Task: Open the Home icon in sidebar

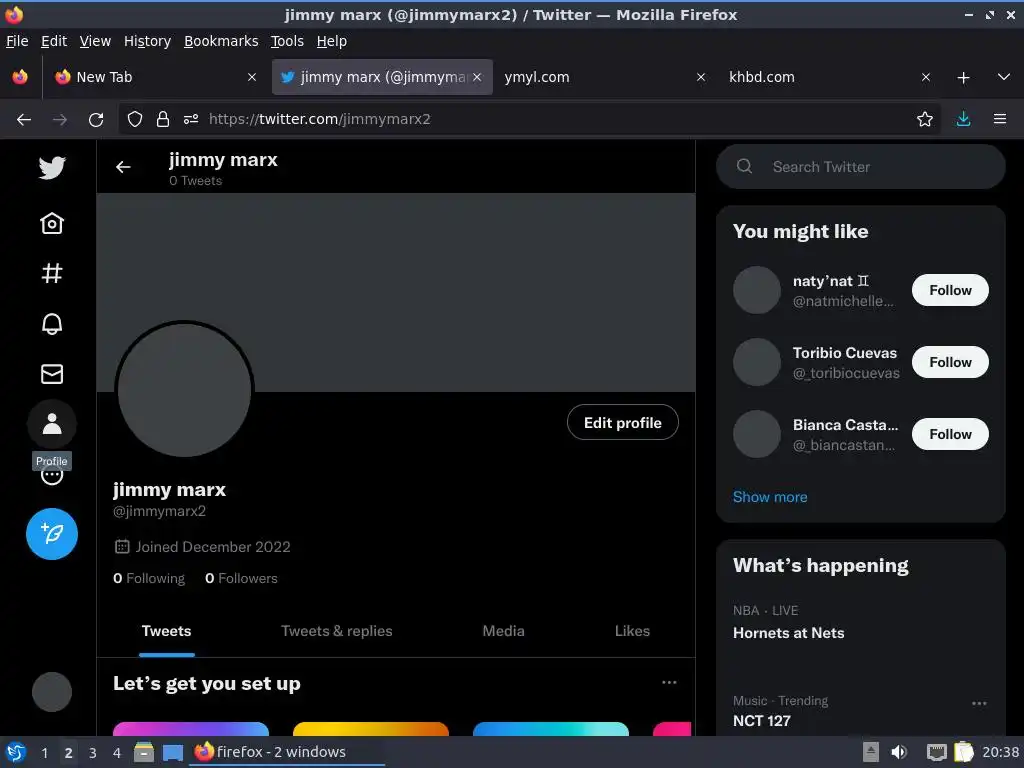Action: (52, 223)
